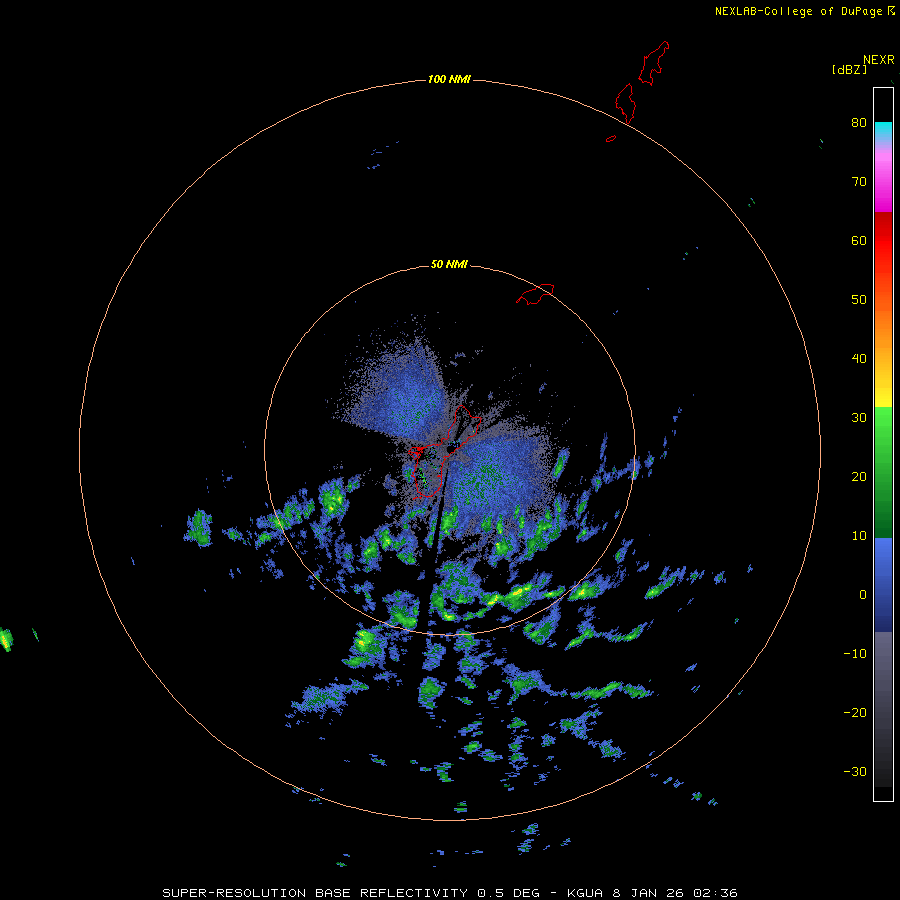Viewport: 900px width, 900px height.
Task: Click the 50 value on the dBZ scale
Action: (859, 300)
